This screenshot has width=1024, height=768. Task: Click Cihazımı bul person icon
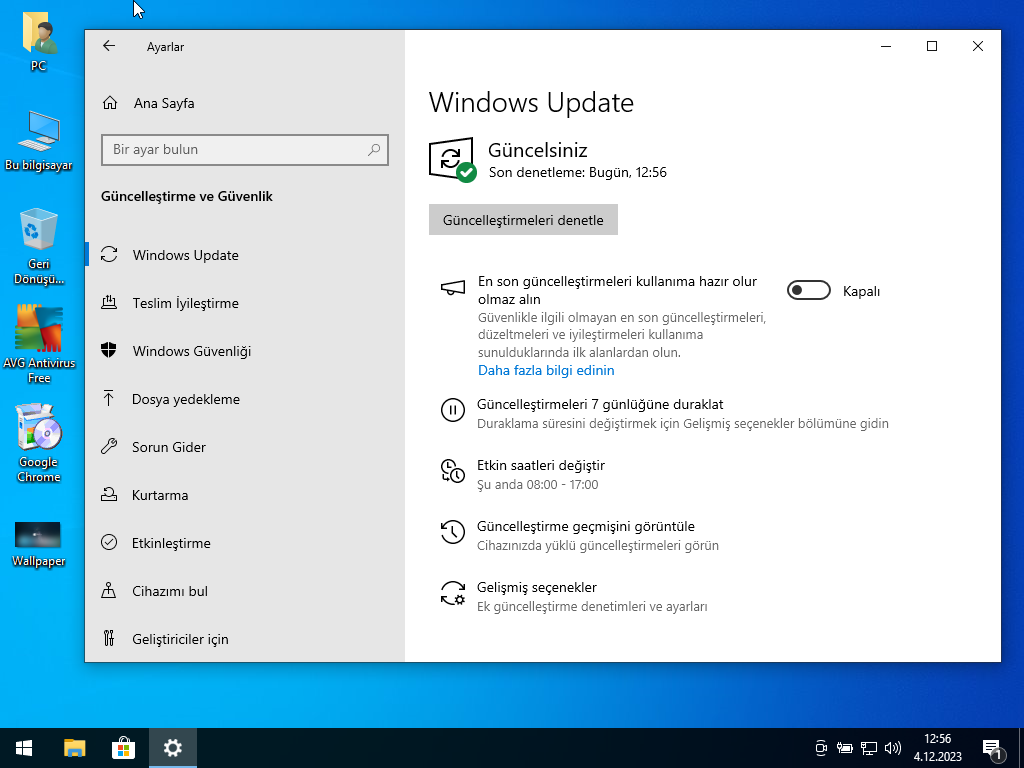109,590
